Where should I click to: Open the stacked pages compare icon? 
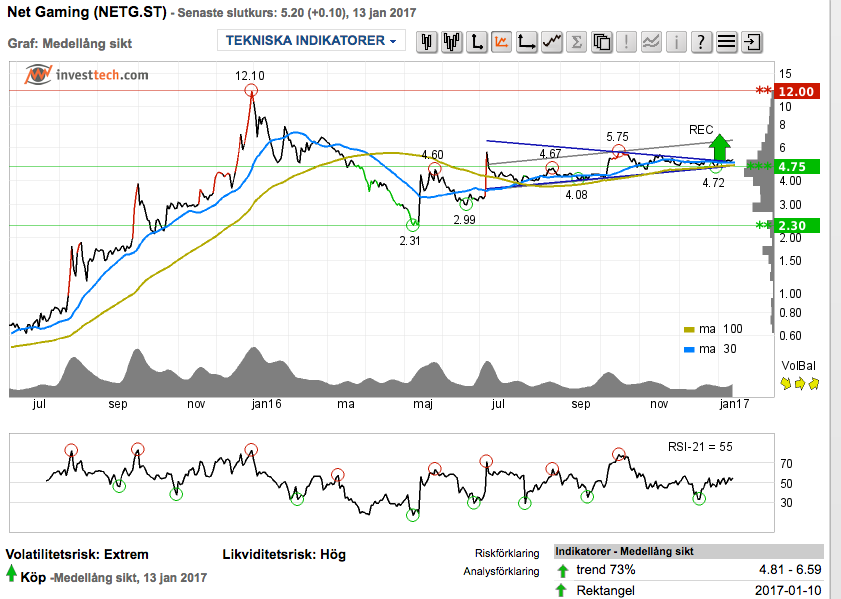pos(601,41)
